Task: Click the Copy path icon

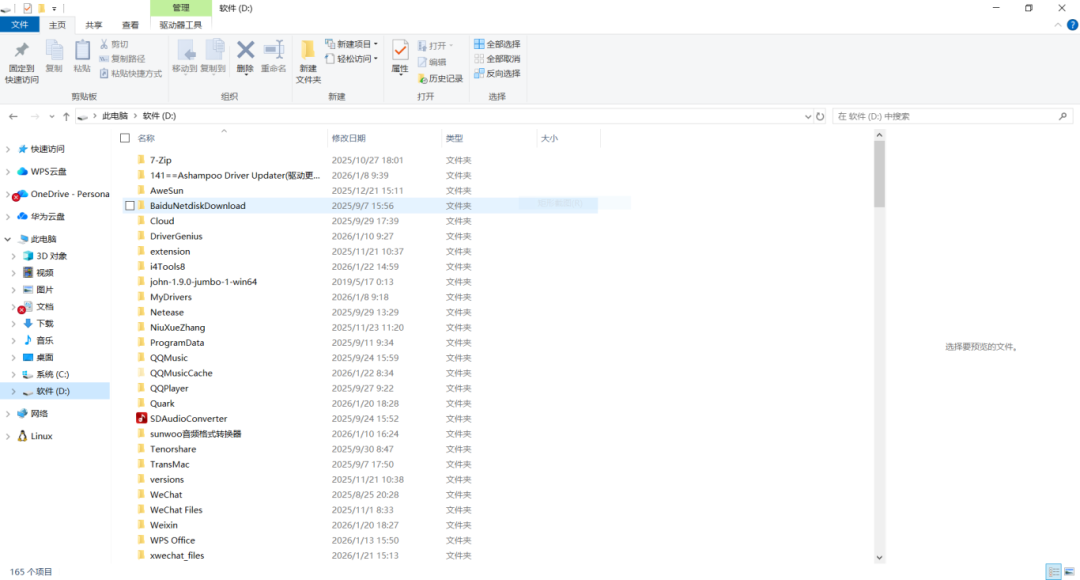Action: point(104,59)
